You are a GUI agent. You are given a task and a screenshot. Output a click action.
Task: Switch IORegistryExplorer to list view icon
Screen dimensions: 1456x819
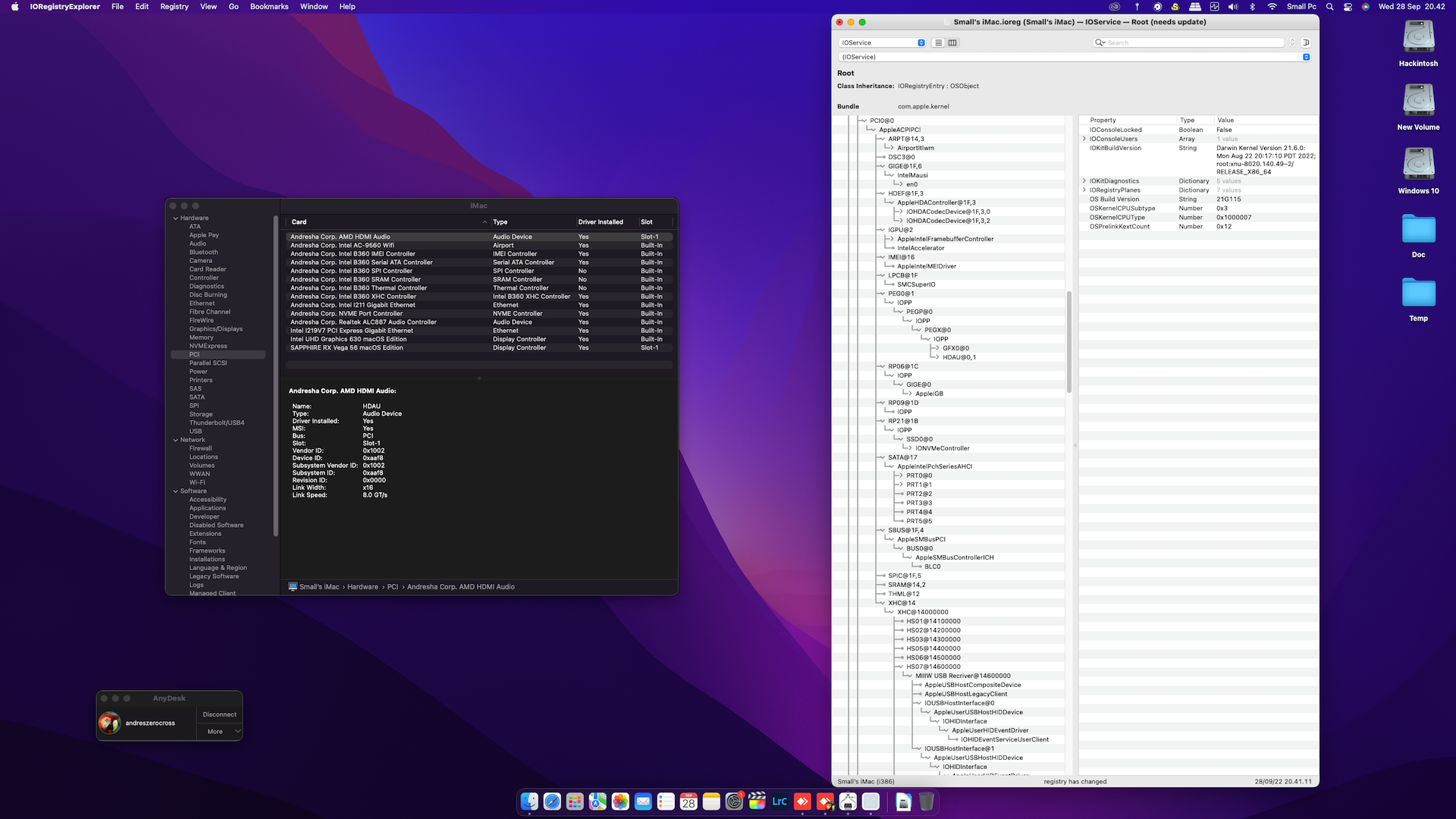pyautogui.click(x=938, y=42)
